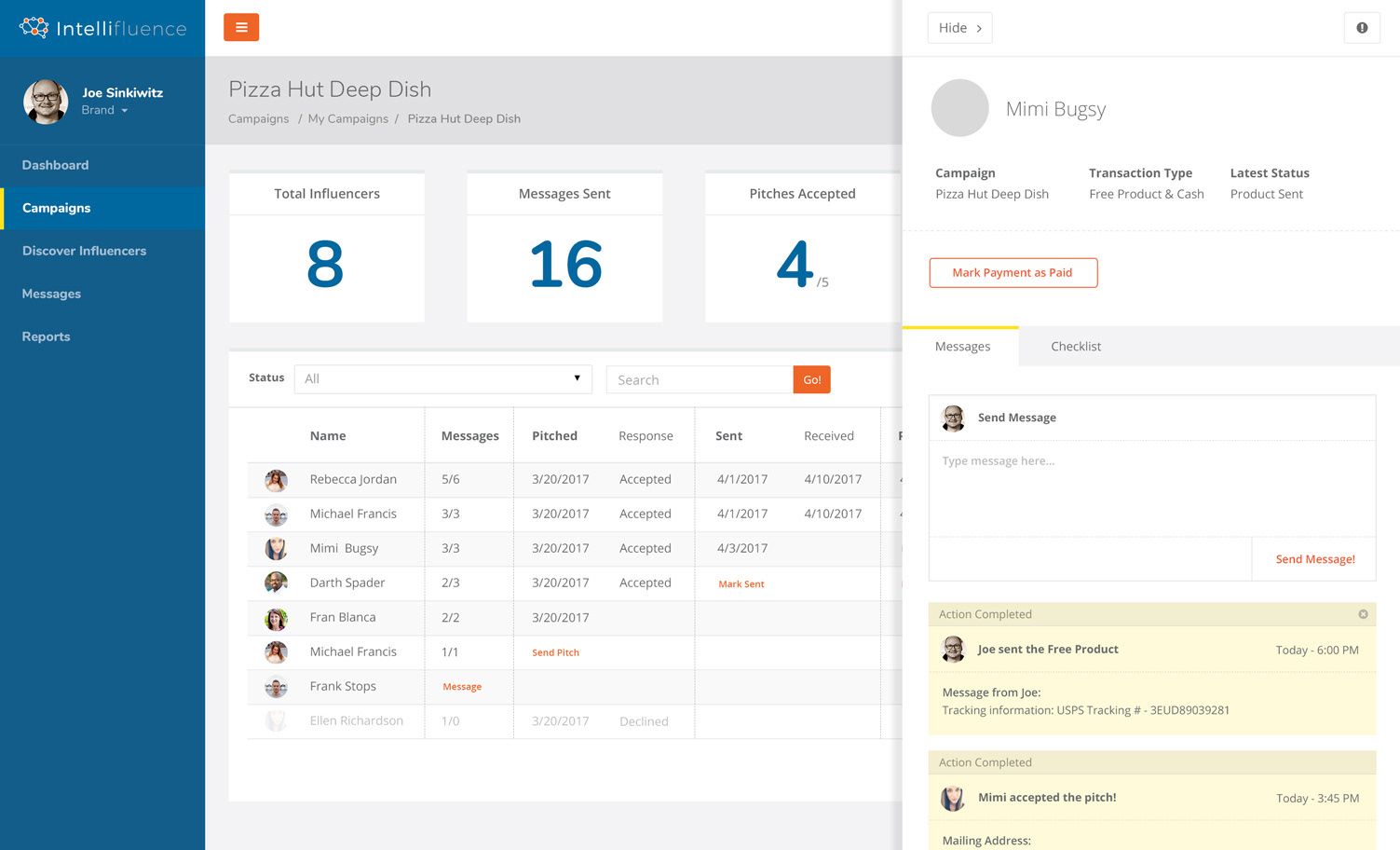Click Rebecca Jordan's avatar

click(276, 480)
